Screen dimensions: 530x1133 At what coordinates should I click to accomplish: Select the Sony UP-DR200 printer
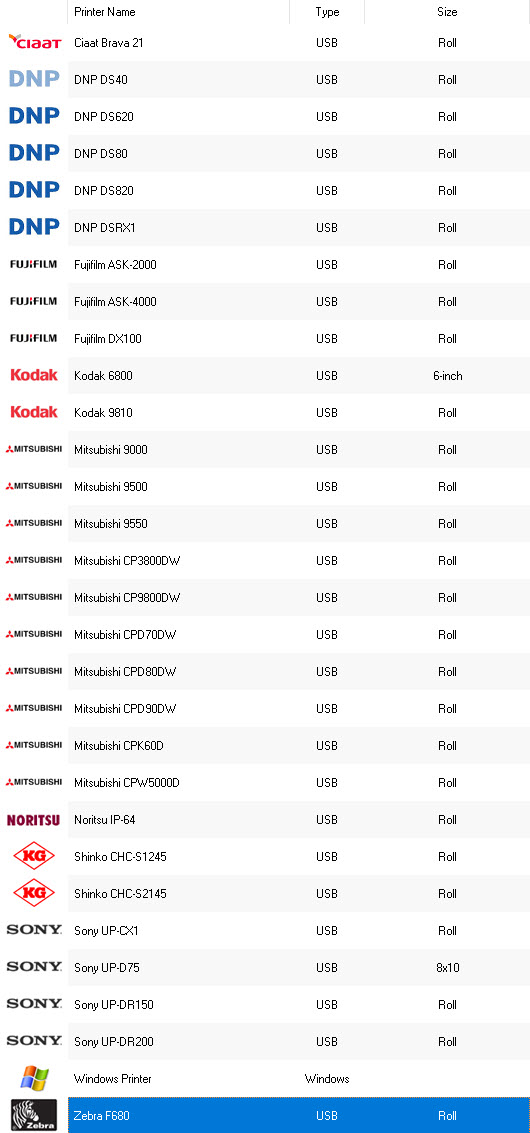(299, 1042)
